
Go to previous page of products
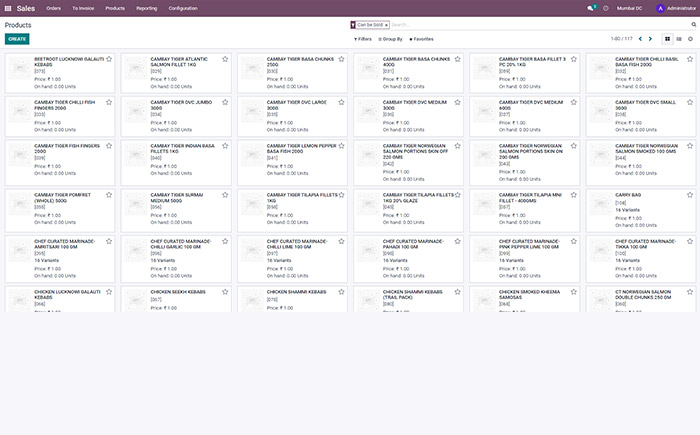(640, 39)
